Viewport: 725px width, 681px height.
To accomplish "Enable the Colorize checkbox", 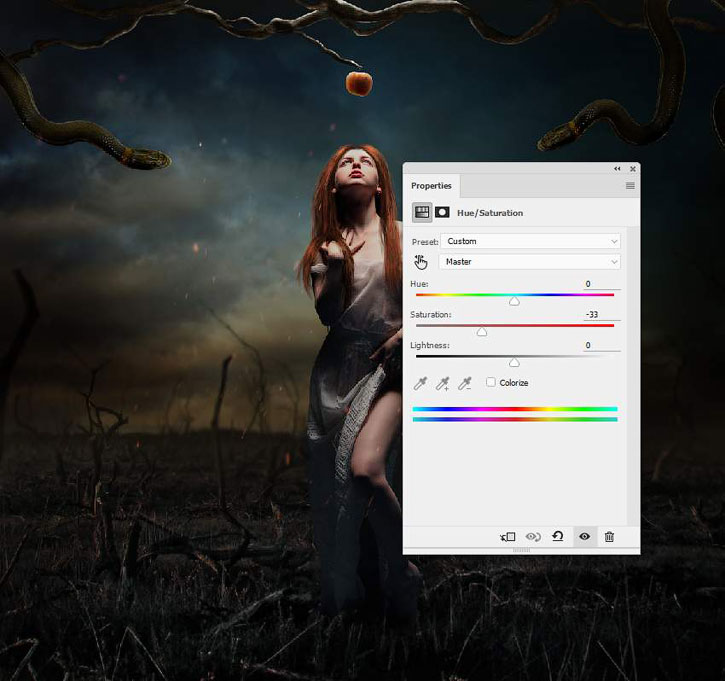I will [x=491, y=382].
